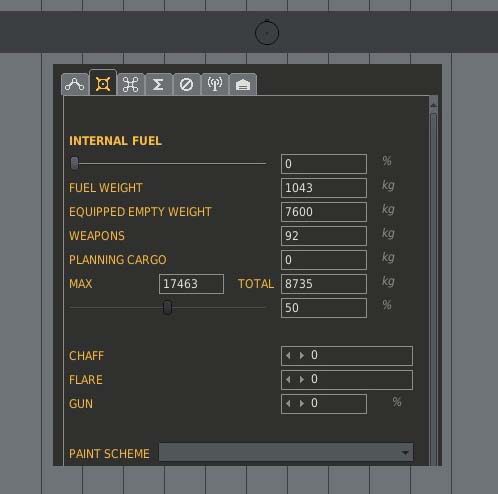This screenshot has height=494, width=498.
Task: Increase Flare count with right arrow
Action: (302, 379)
